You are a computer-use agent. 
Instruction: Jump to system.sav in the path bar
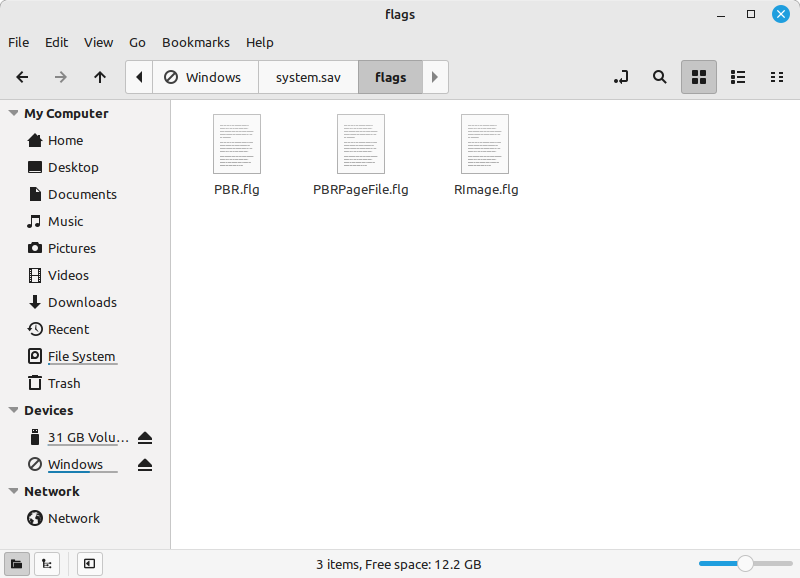[308, 77]
